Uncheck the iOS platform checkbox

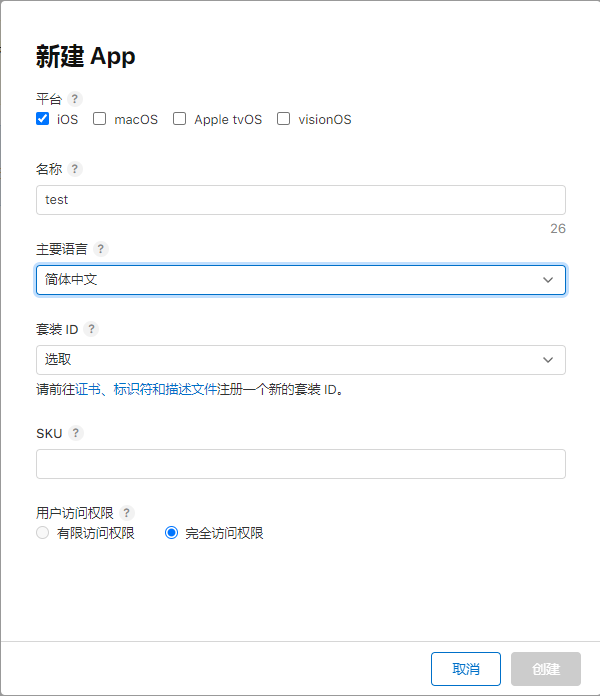[x=42, y=119]
